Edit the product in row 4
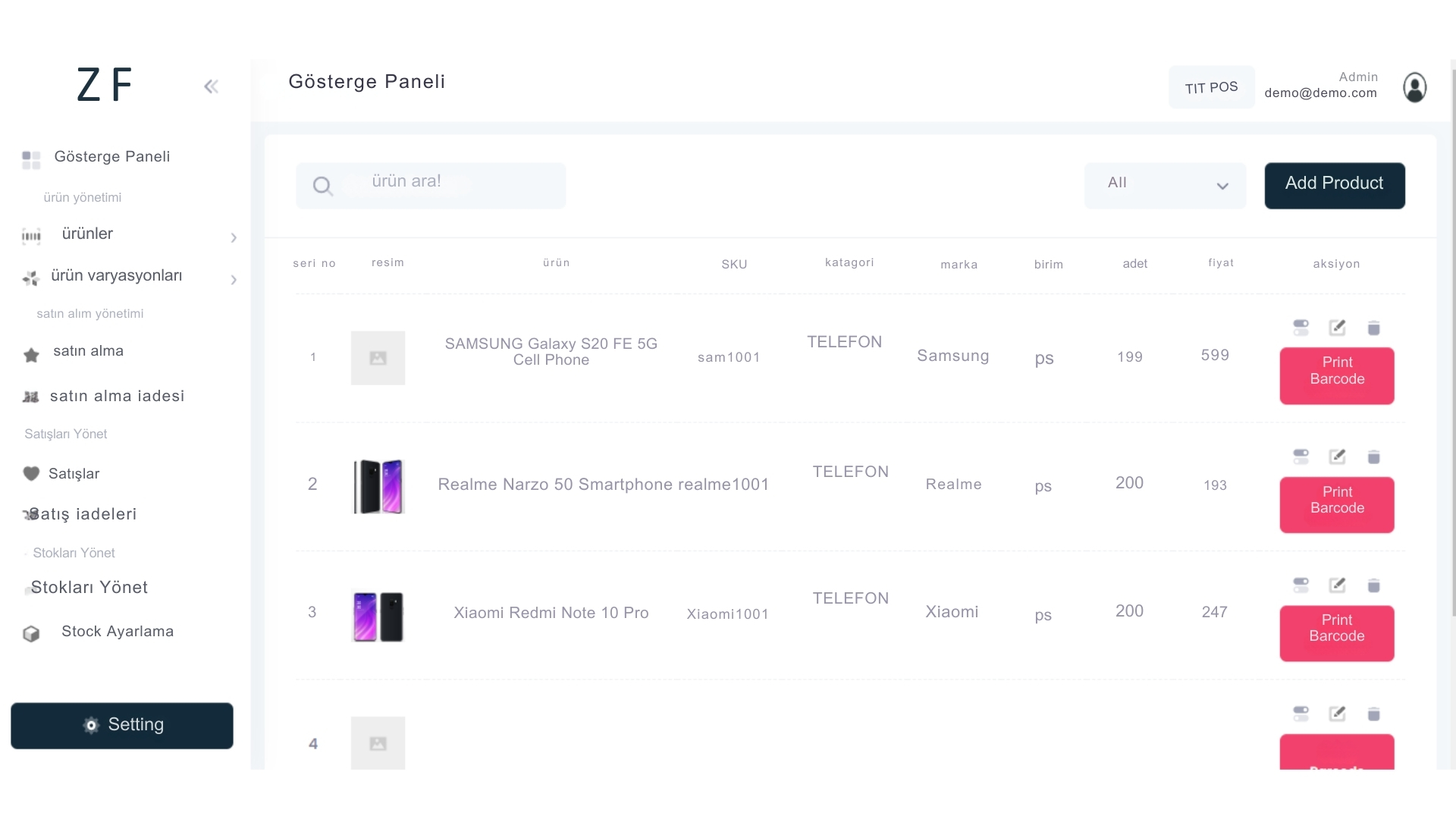This screenshot has width=1456, height=819. click(1337, 714)
